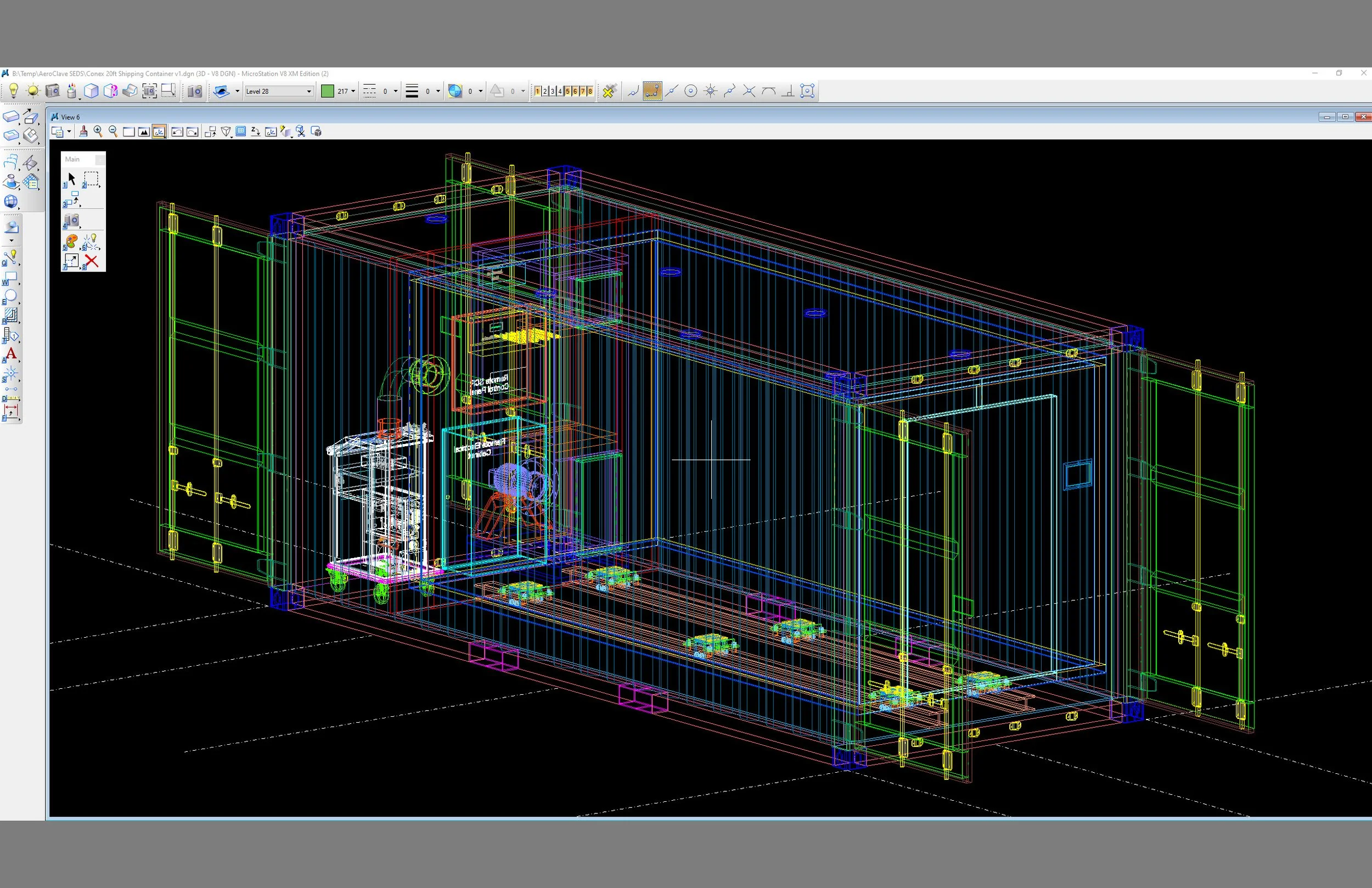The image size is (1372, 888).
Task: Select the Place Text tool (letter A)
Action: pos(11,353)
